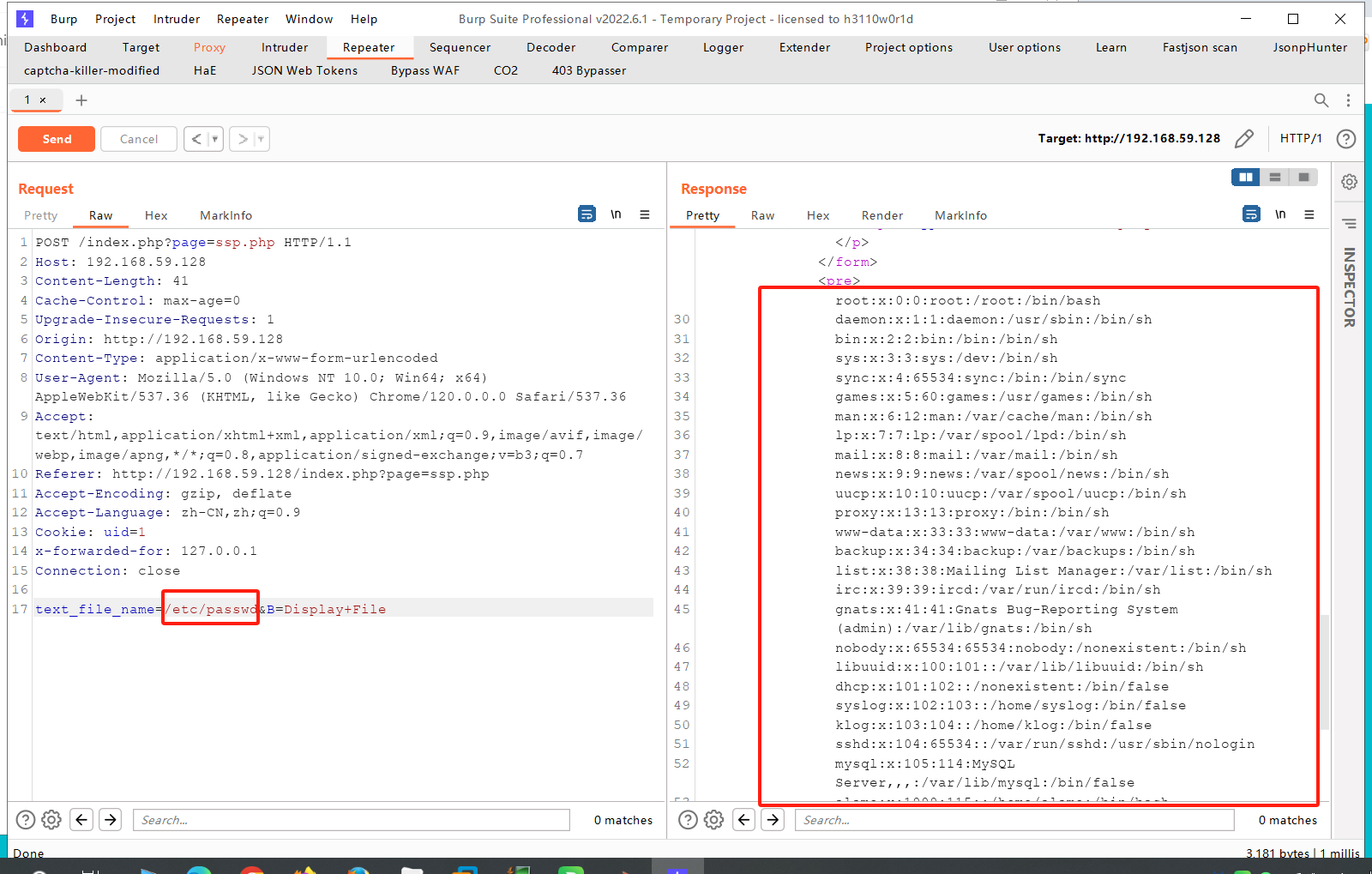1372x874 pixels.
Task: Switch to the stacked vertical layout view
Action: pos(1275,177)
